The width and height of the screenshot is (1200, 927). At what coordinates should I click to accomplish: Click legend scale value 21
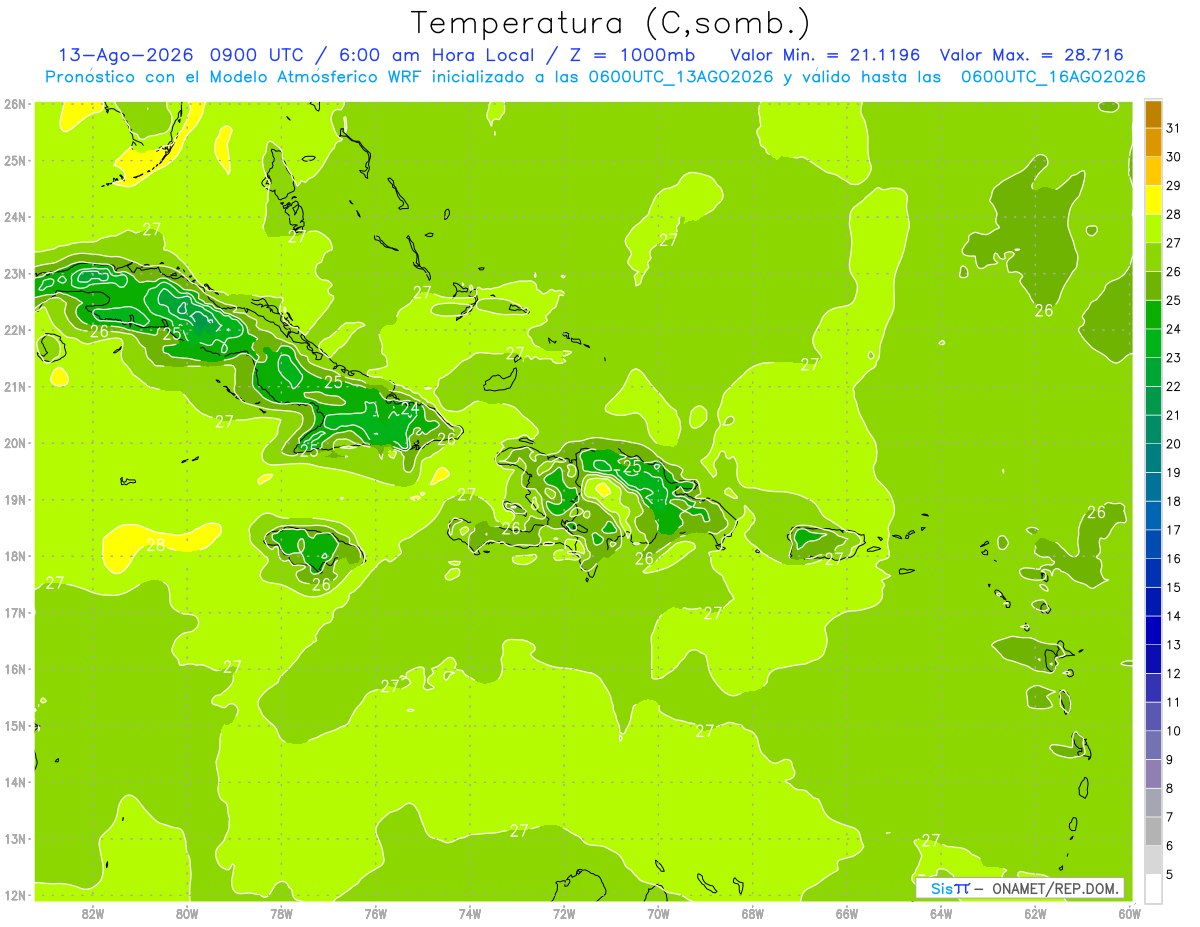click(x=1173, y=415)
